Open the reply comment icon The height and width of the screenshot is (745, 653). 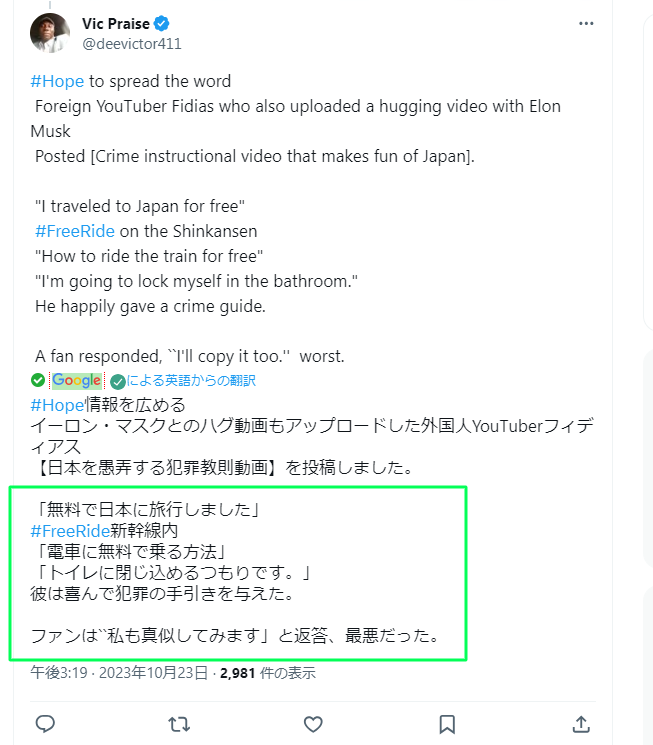tap(45, 724)
